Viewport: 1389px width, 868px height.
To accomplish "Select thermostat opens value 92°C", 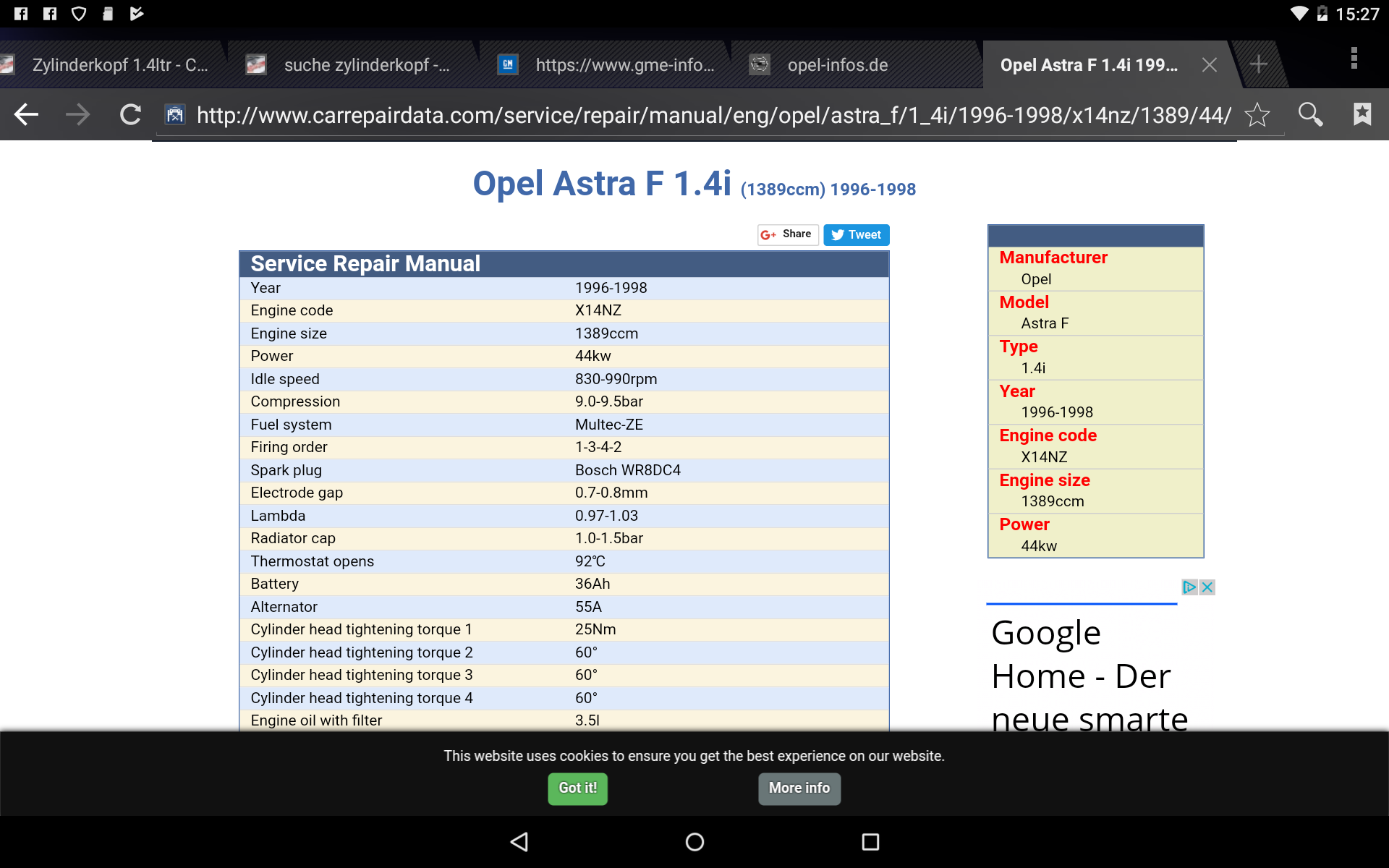I will [x=590, y=561].
